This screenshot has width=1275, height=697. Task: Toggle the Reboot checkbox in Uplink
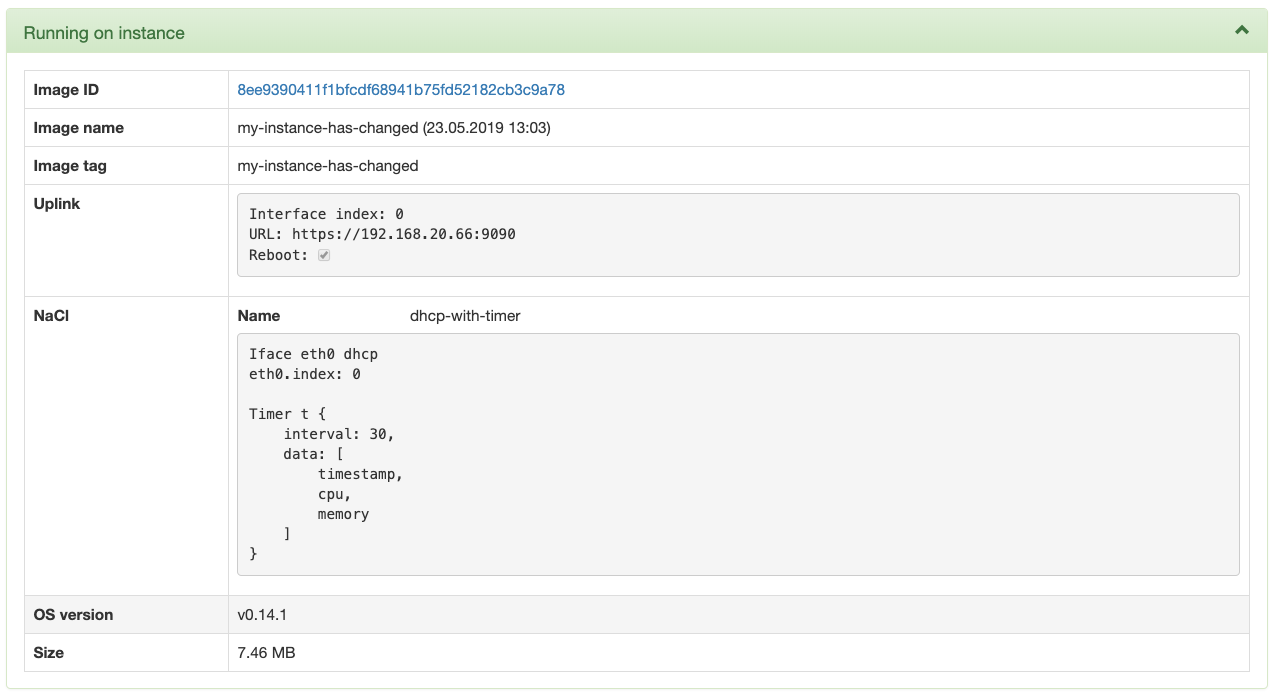[324, 256]
